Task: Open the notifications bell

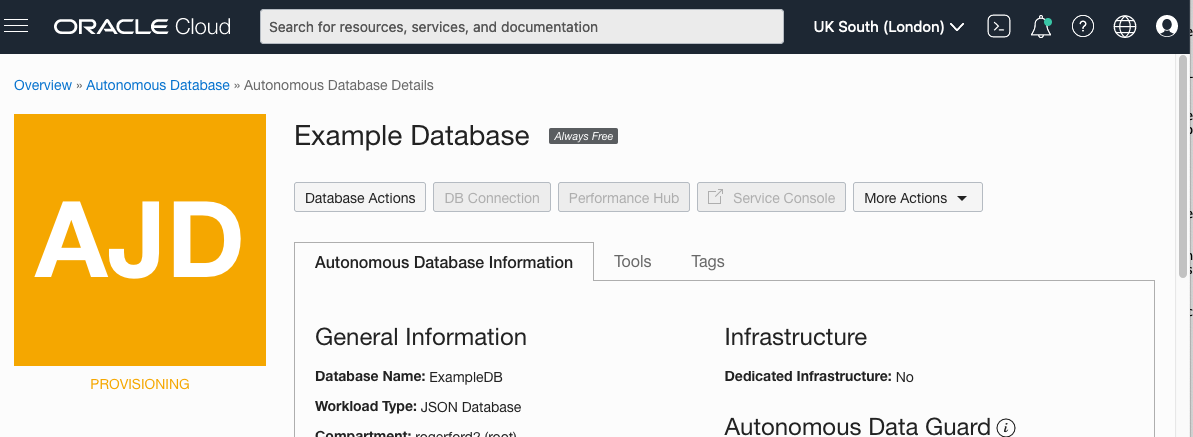Action: point(1041,27)
